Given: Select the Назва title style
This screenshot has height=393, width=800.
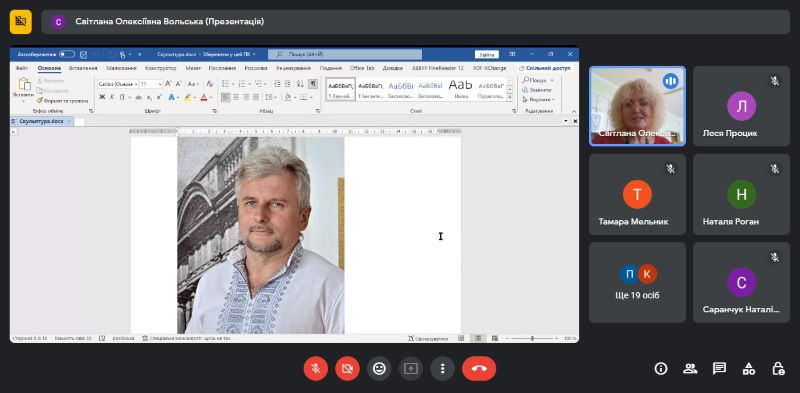Looking at the screenshot, I should (x=460, y=89).
